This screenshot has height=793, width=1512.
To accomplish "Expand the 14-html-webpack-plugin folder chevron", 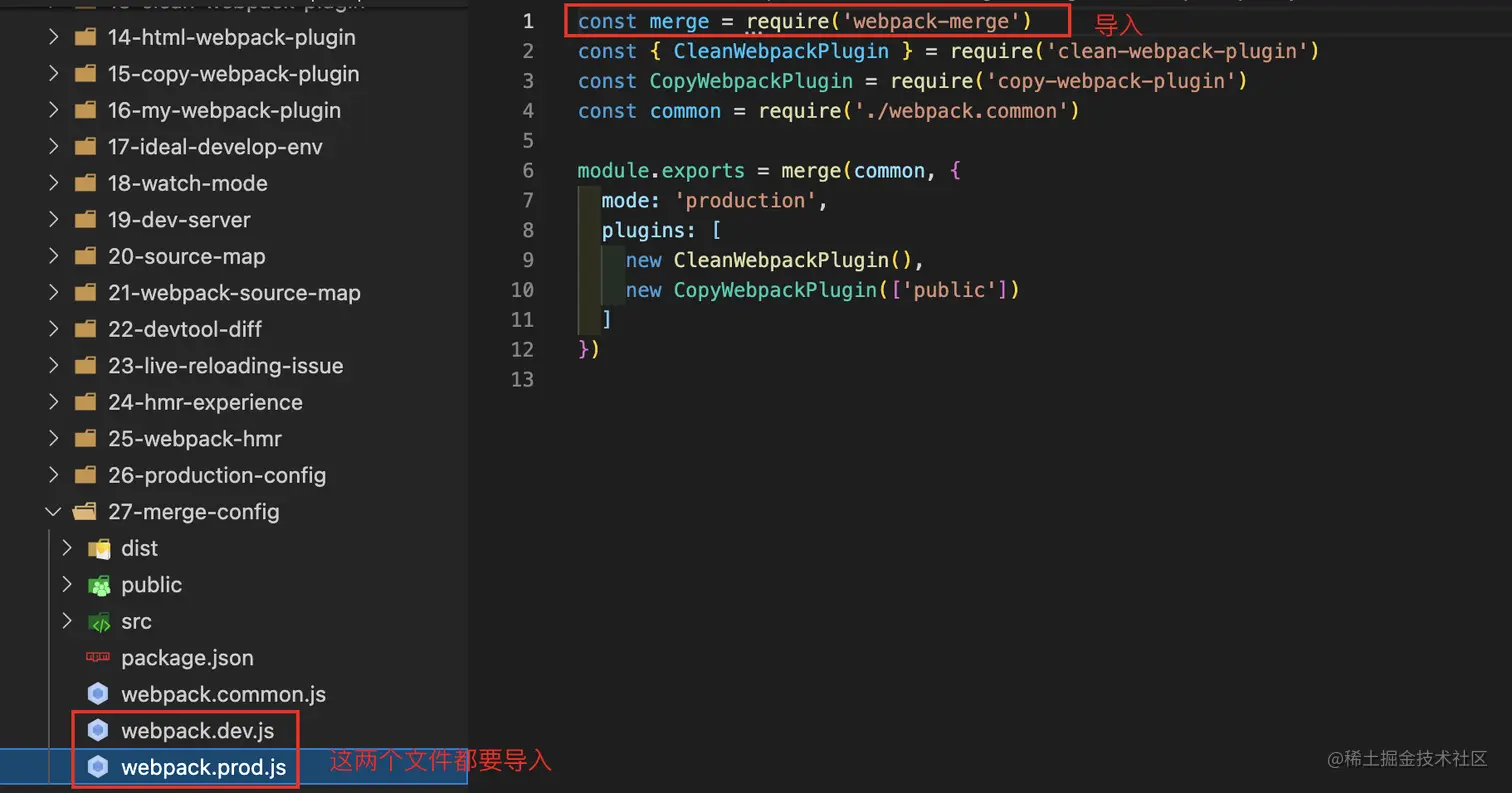I will (53, 37).
